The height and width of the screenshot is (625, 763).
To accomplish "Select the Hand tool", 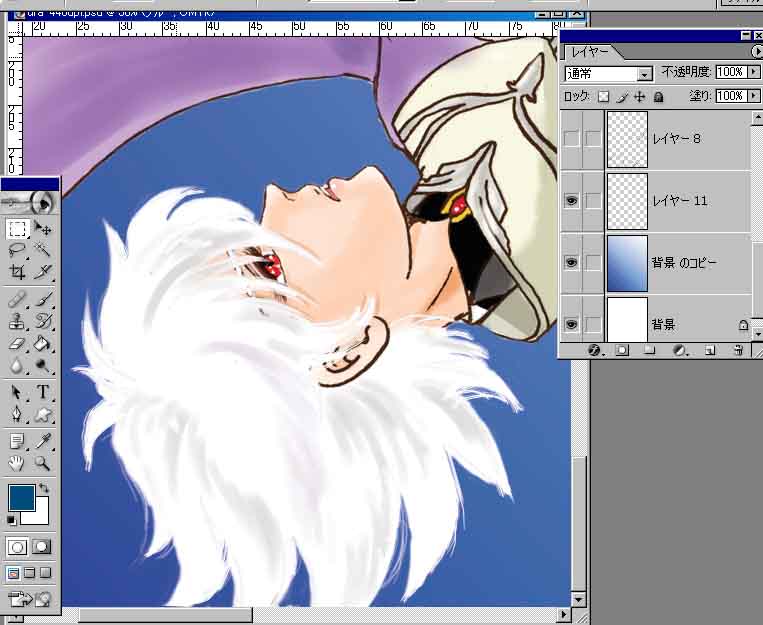I will [17, 463].
